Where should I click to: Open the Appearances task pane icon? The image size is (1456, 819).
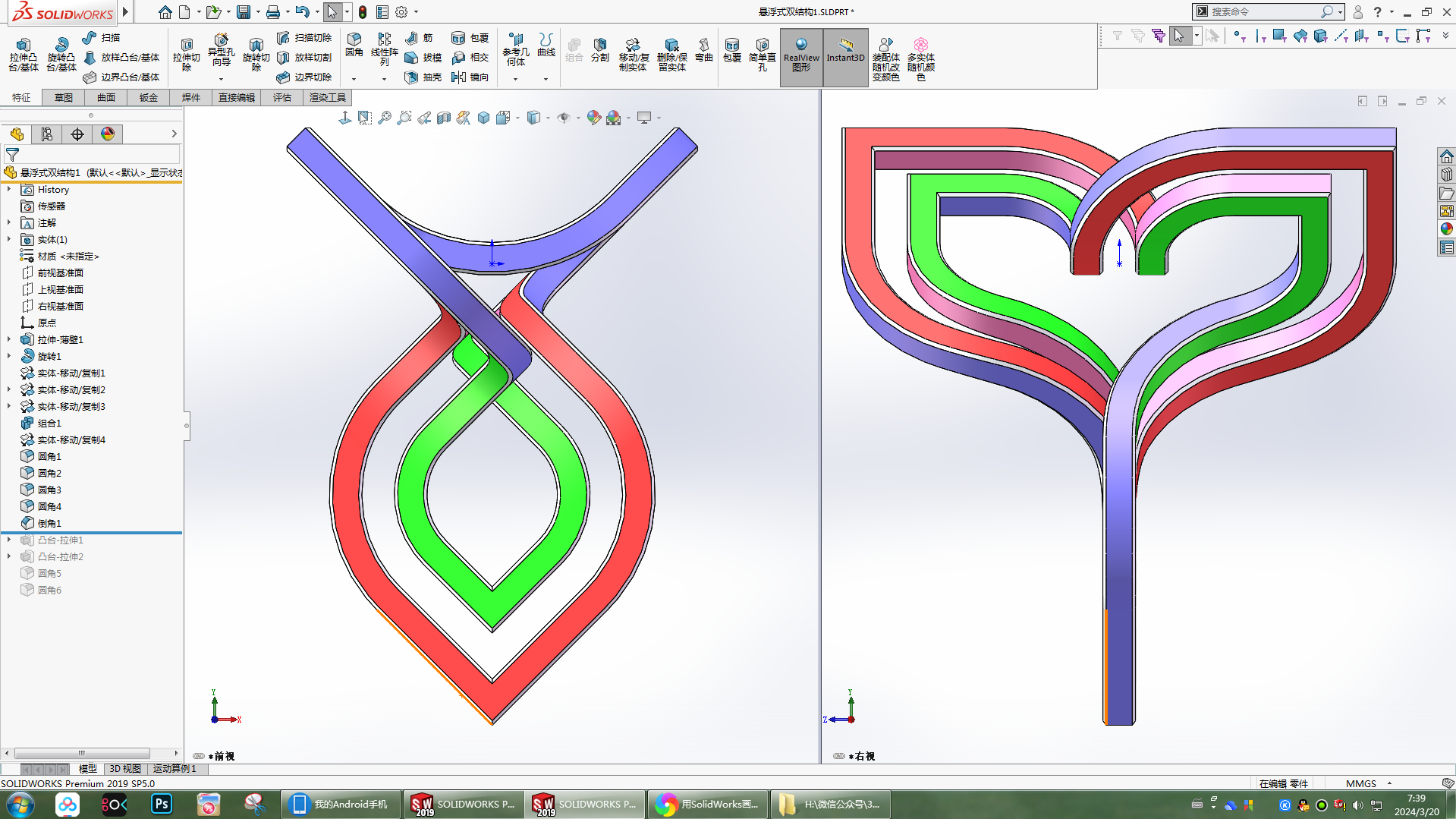1447,229
